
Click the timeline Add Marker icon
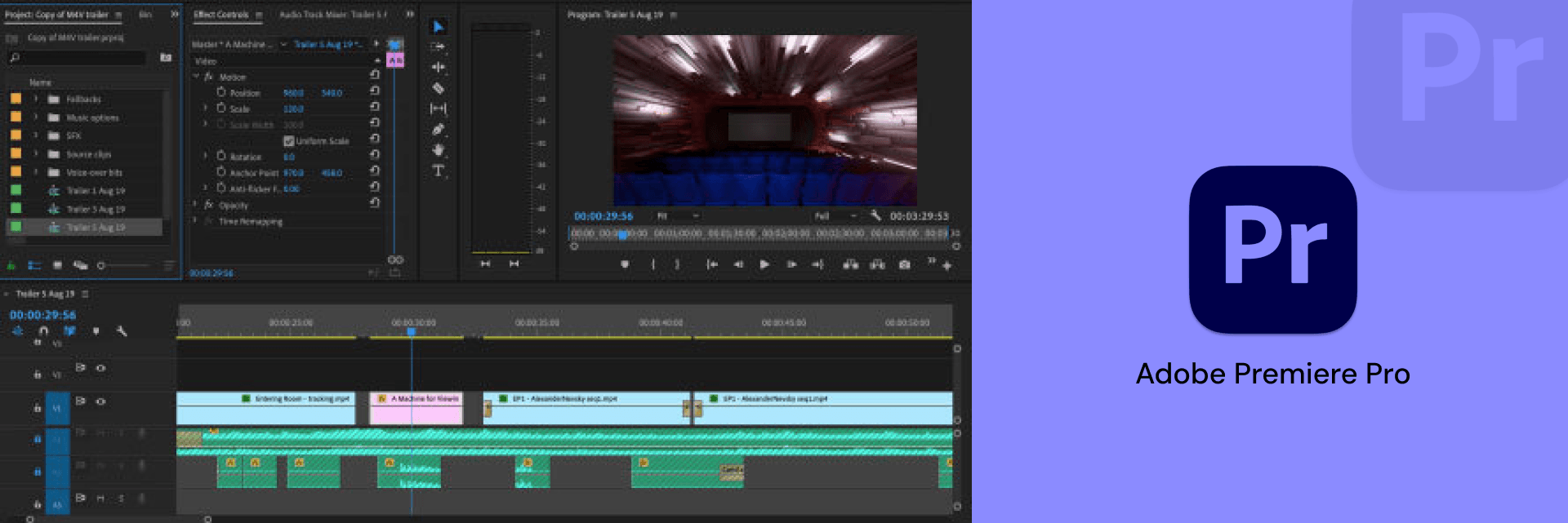tap(96, 330)
